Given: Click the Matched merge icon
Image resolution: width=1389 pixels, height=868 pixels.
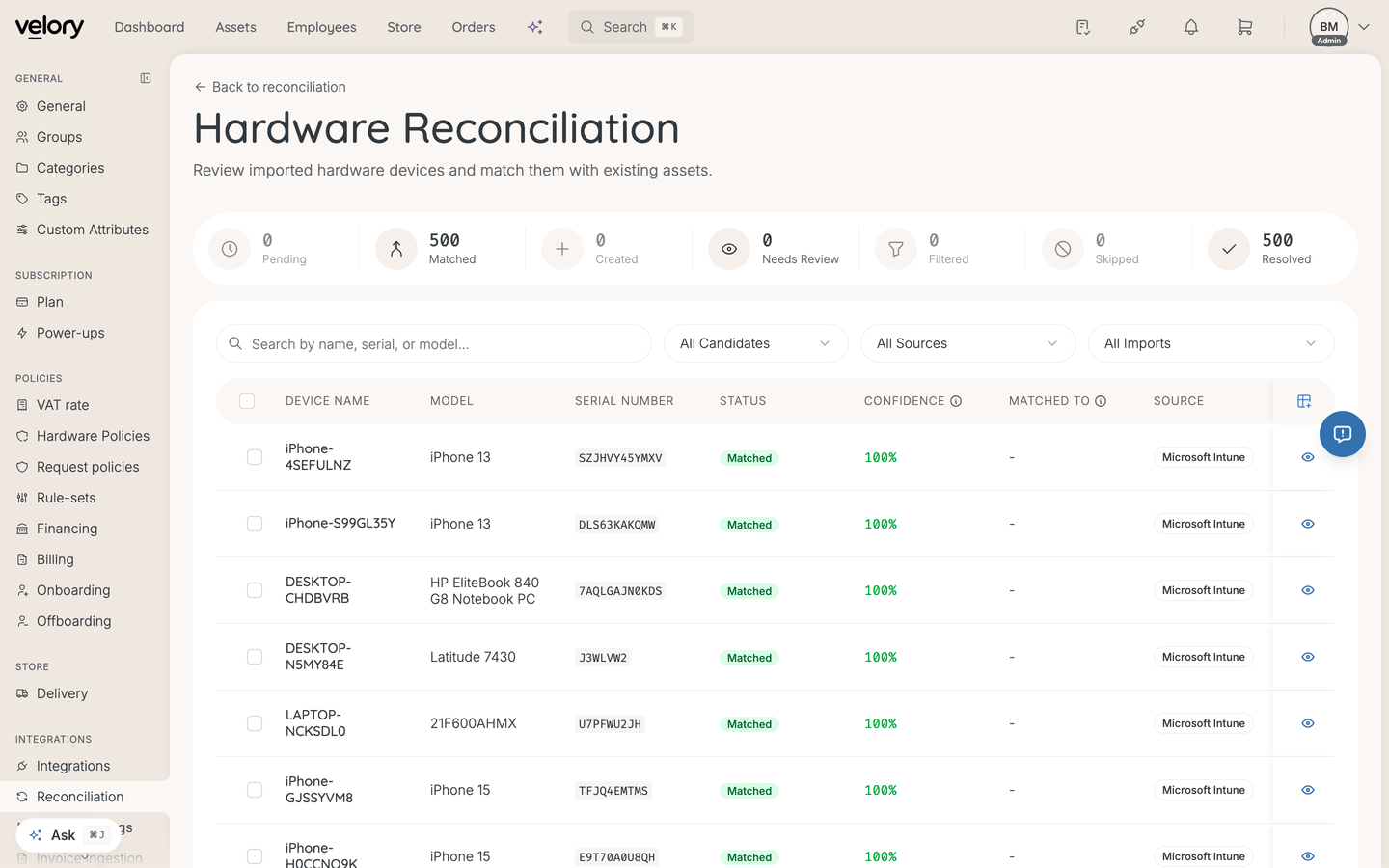Looking at the screenshot, I should [x=396, y=249].
